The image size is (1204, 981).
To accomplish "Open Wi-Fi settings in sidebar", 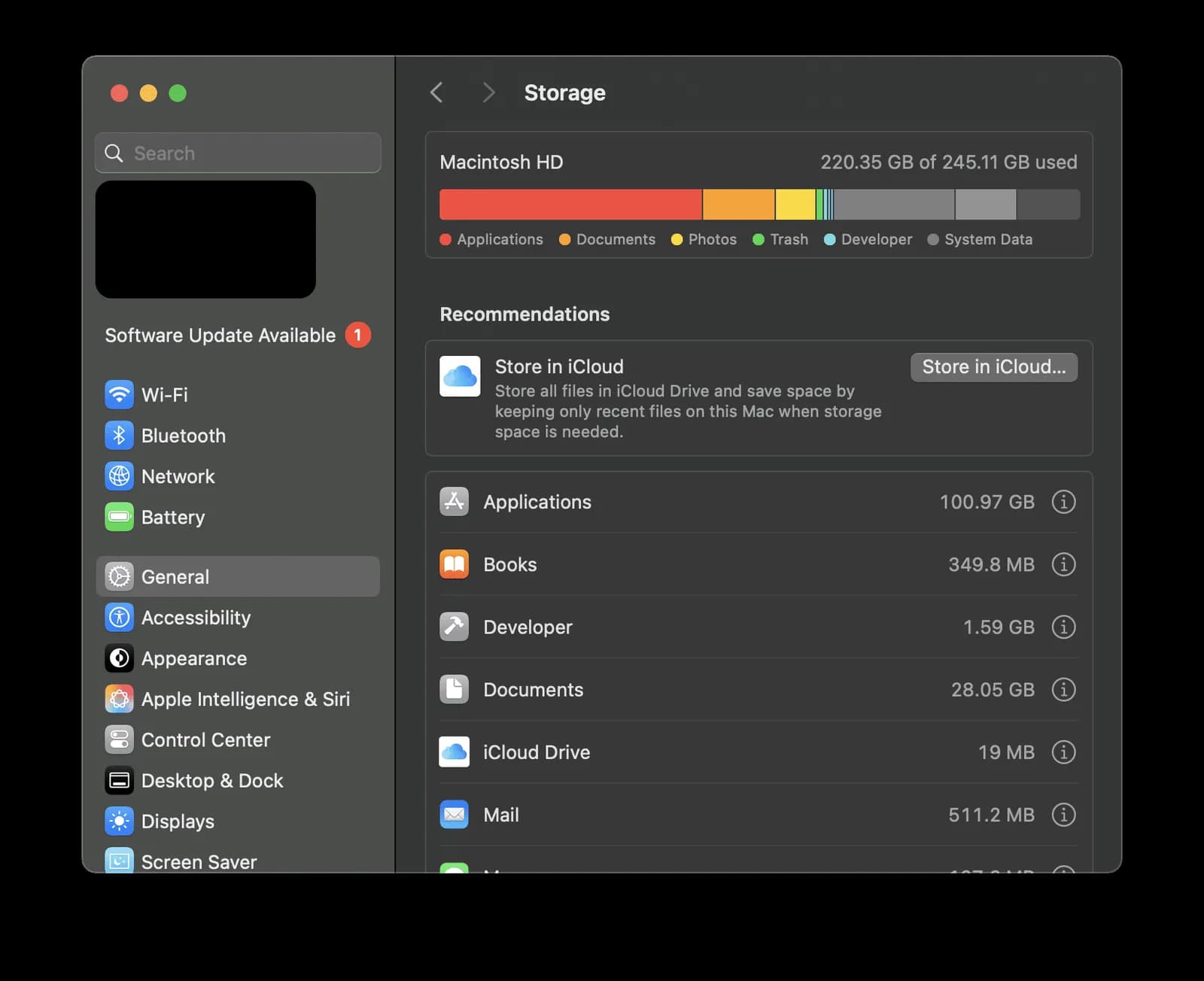I will coord(238,394).
